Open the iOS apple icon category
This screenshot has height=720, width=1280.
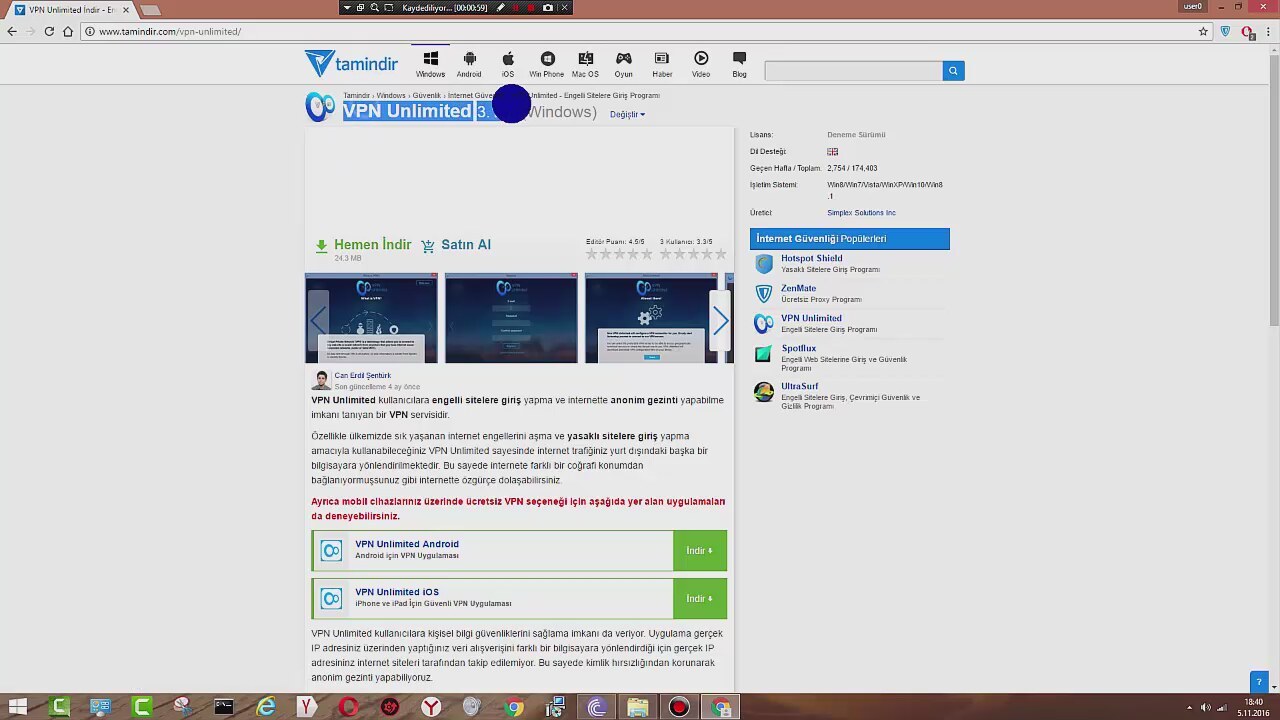pos(508,64)
